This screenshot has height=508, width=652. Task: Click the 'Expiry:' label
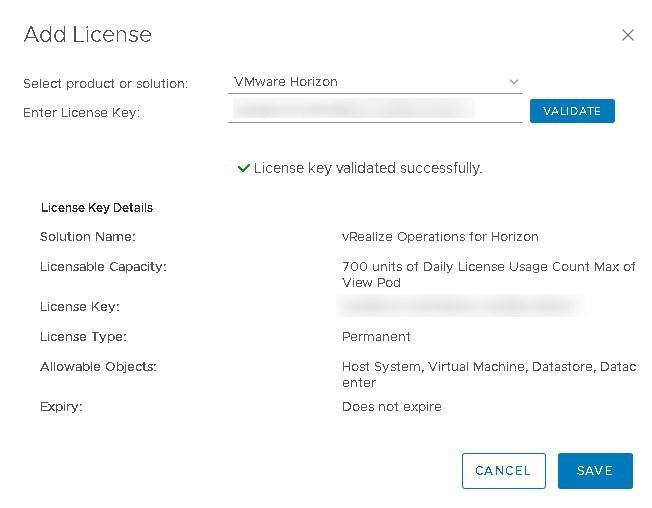point(61,407)
